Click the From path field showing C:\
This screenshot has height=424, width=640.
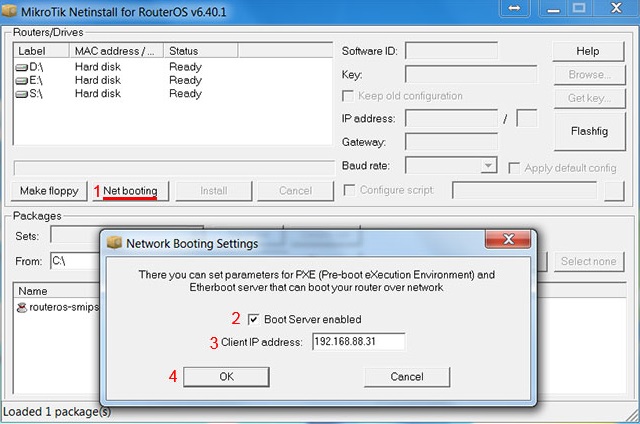coord(76,261)
